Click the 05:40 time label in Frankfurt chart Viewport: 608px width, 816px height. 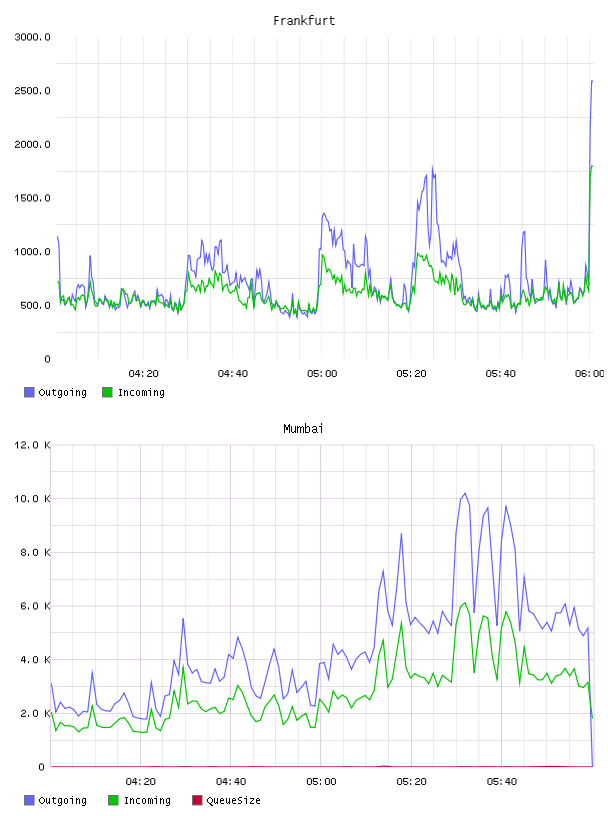(x=501, y=374)
